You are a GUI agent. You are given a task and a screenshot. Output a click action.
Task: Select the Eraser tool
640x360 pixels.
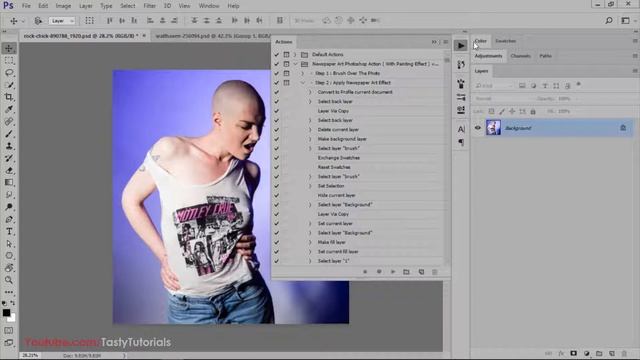9,170
